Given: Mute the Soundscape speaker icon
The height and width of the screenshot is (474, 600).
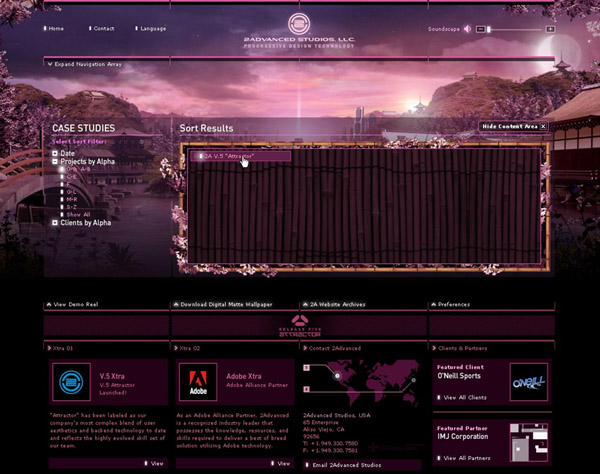Looking at the screenshot, I should pyautogui.click(x=467, y=29).
